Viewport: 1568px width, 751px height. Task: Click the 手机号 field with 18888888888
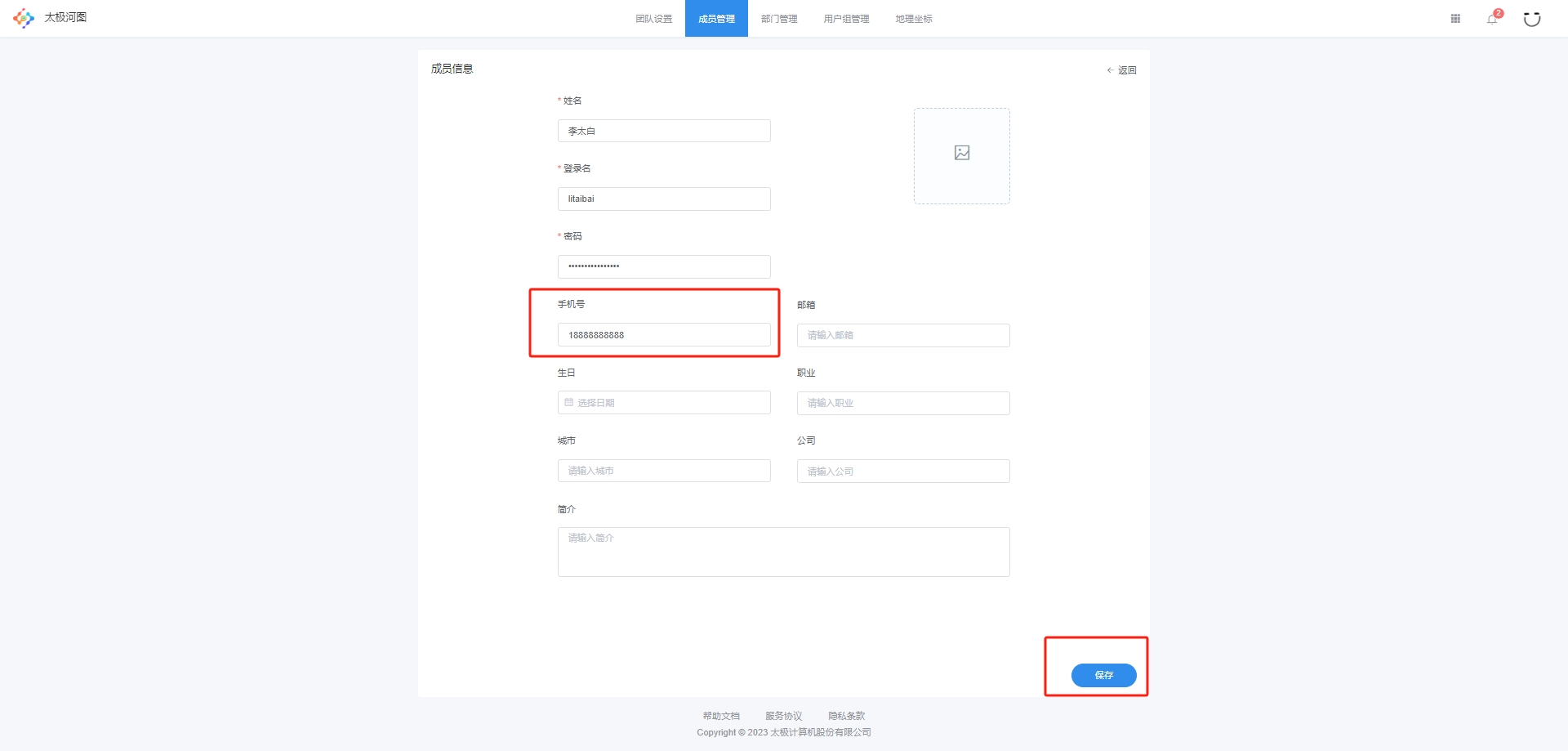click(664, 335)
